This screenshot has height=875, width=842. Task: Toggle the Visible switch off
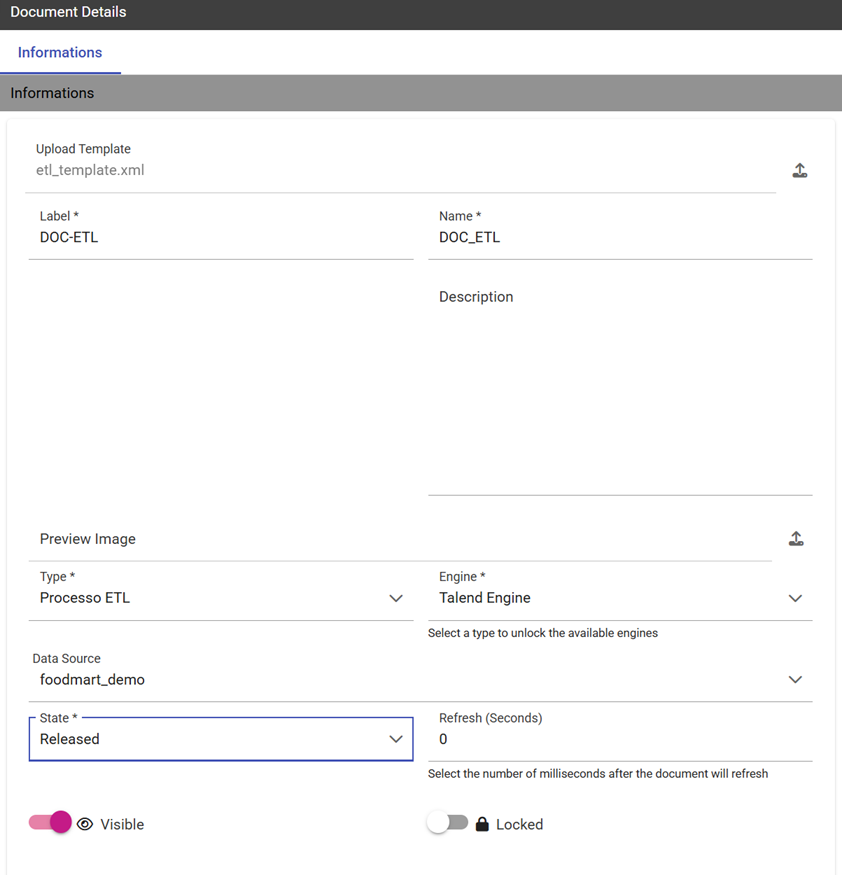tap(50, 822)
